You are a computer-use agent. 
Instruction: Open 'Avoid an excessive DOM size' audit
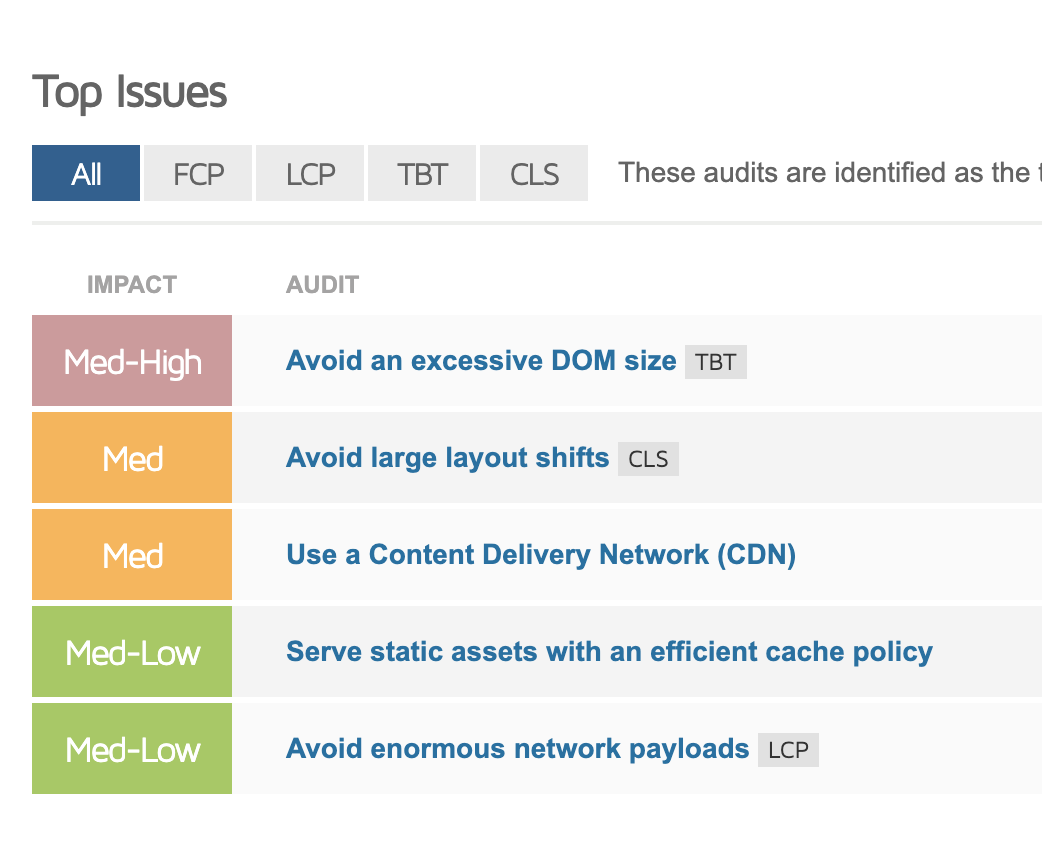[x=481, y=361]
